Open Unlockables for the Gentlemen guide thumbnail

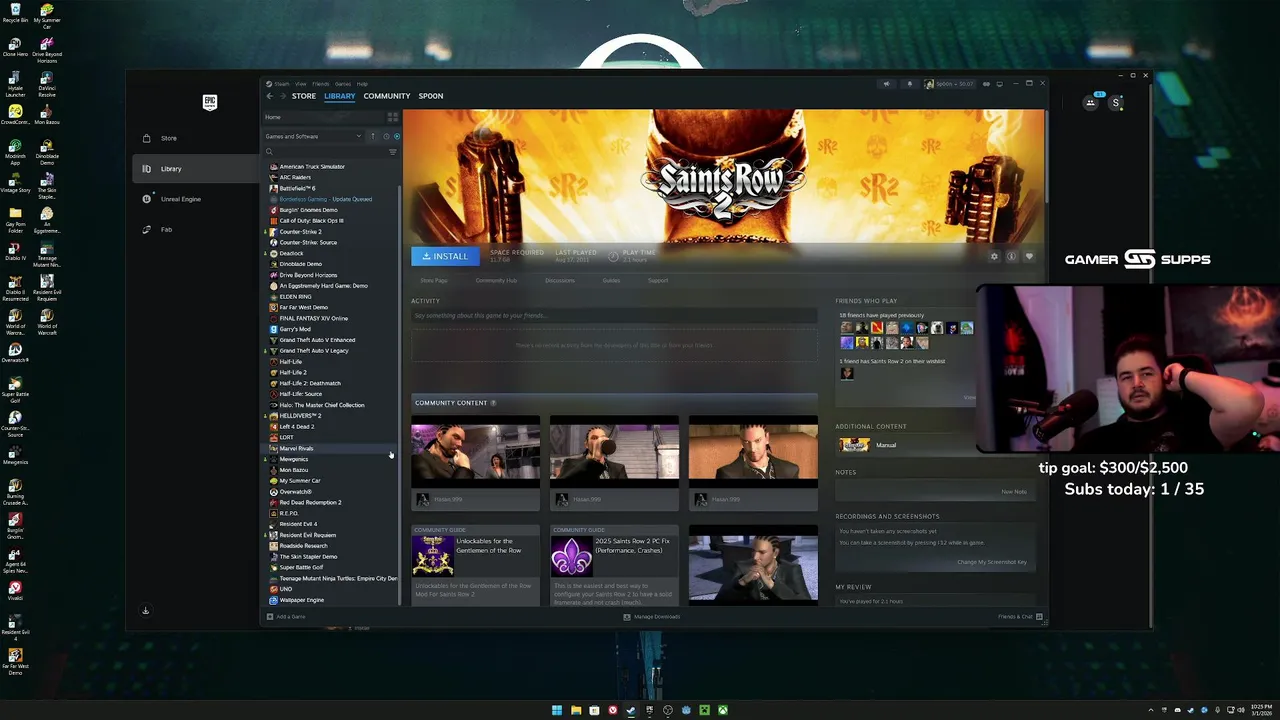[x=432, y=556]
